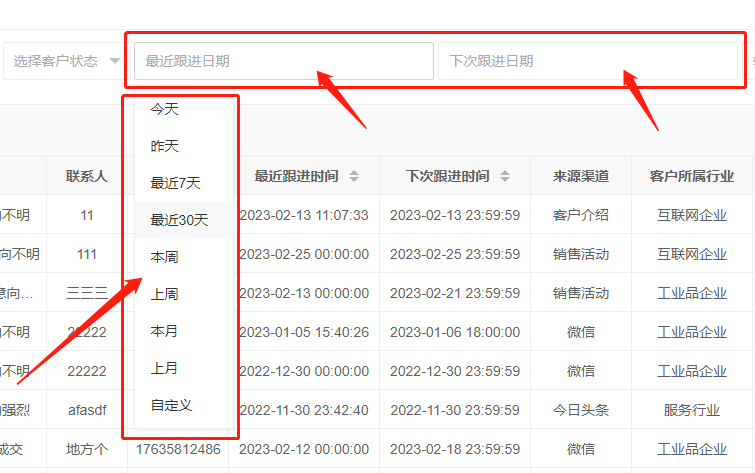Click the 今日头条 source cell

[x=581, y=410]
